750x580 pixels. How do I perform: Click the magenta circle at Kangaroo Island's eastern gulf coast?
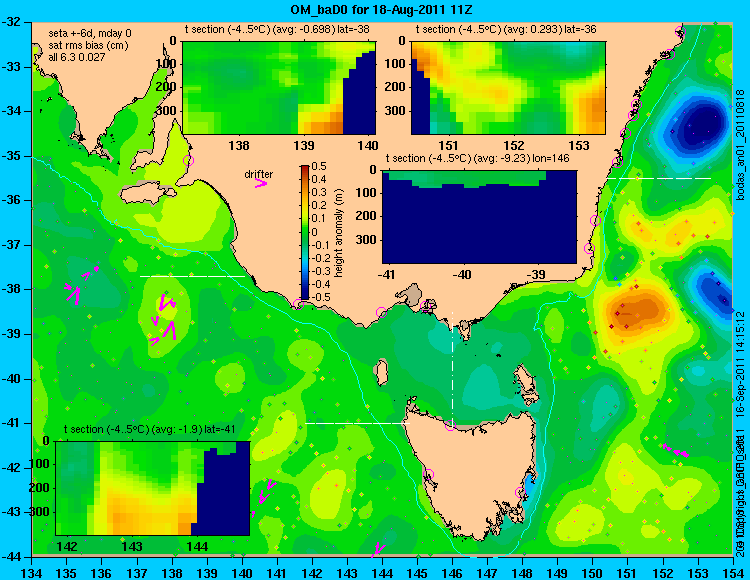(188, 160)
